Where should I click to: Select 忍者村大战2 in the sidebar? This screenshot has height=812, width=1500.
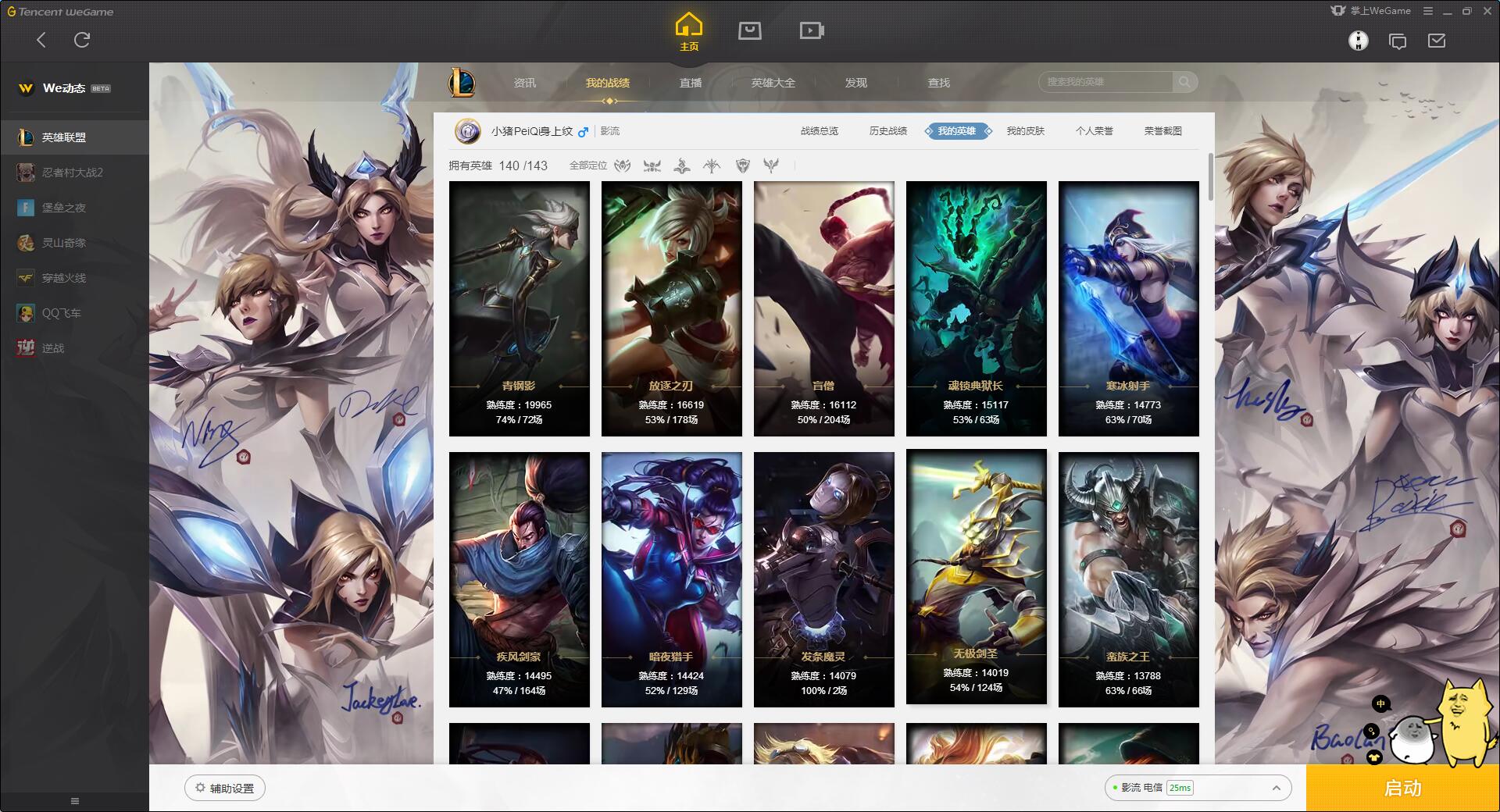click(74, 173)
